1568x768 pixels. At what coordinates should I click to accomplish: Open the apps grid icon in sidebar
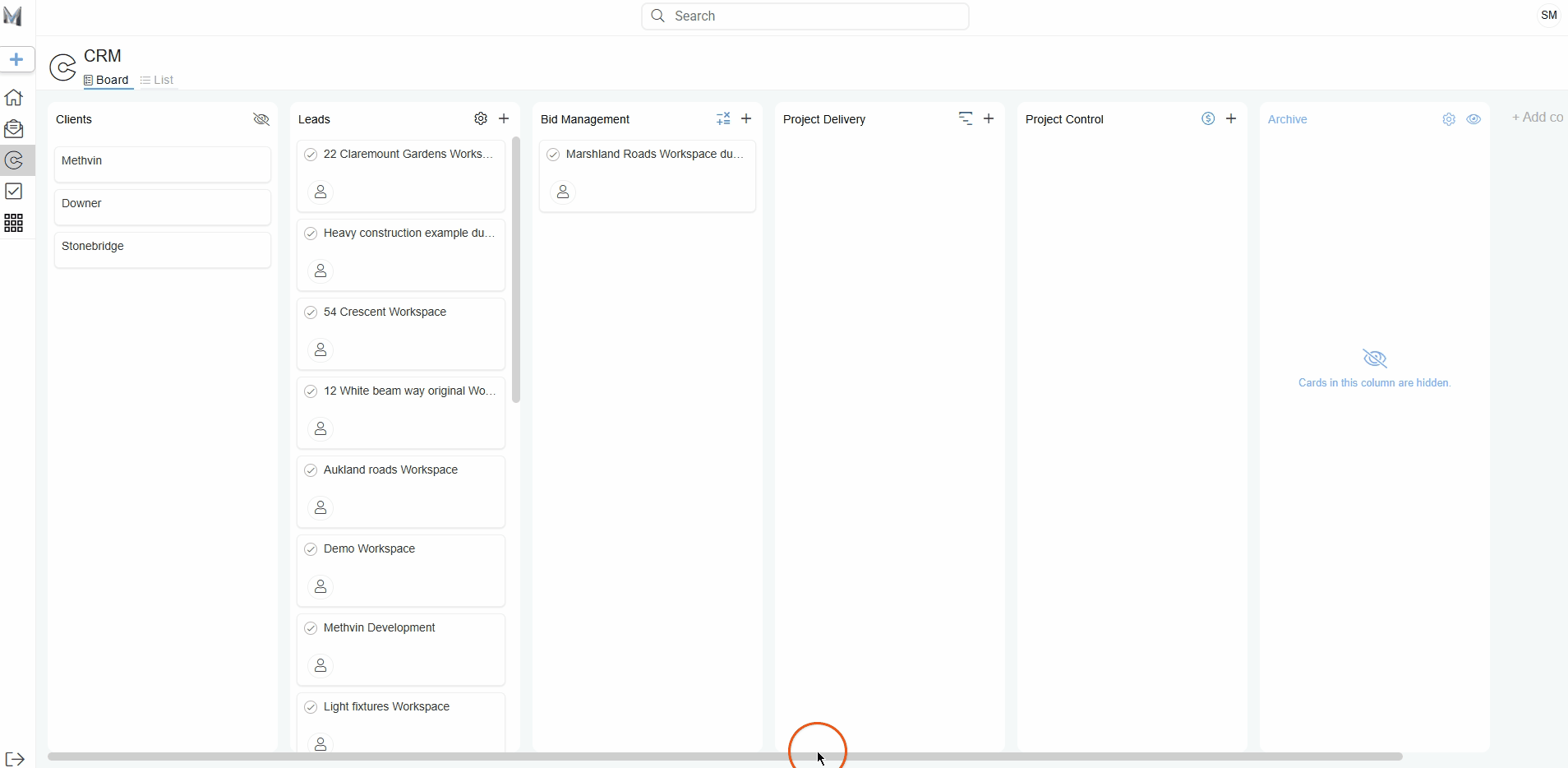[14, 223]
